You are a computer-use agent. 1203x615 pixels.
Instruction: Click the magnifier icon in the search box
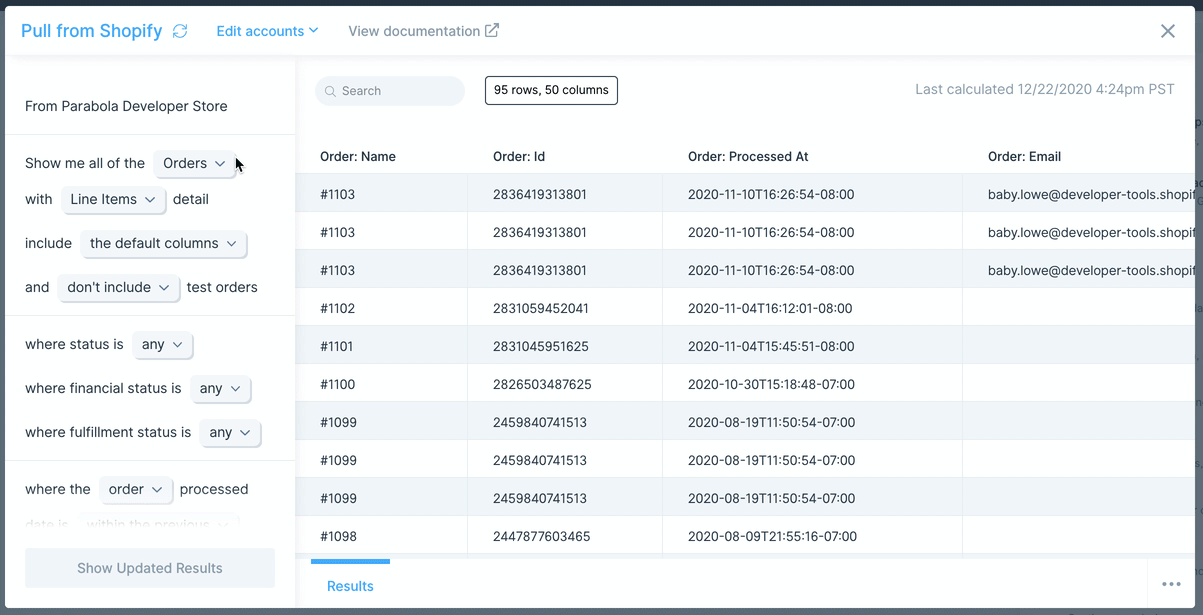point(330,91)
